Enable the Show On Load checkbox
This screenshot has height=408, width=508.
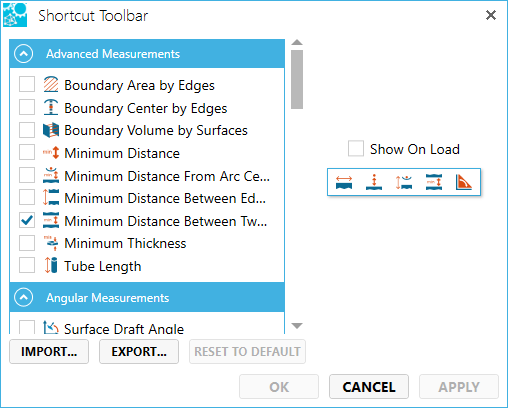(356, 149)
